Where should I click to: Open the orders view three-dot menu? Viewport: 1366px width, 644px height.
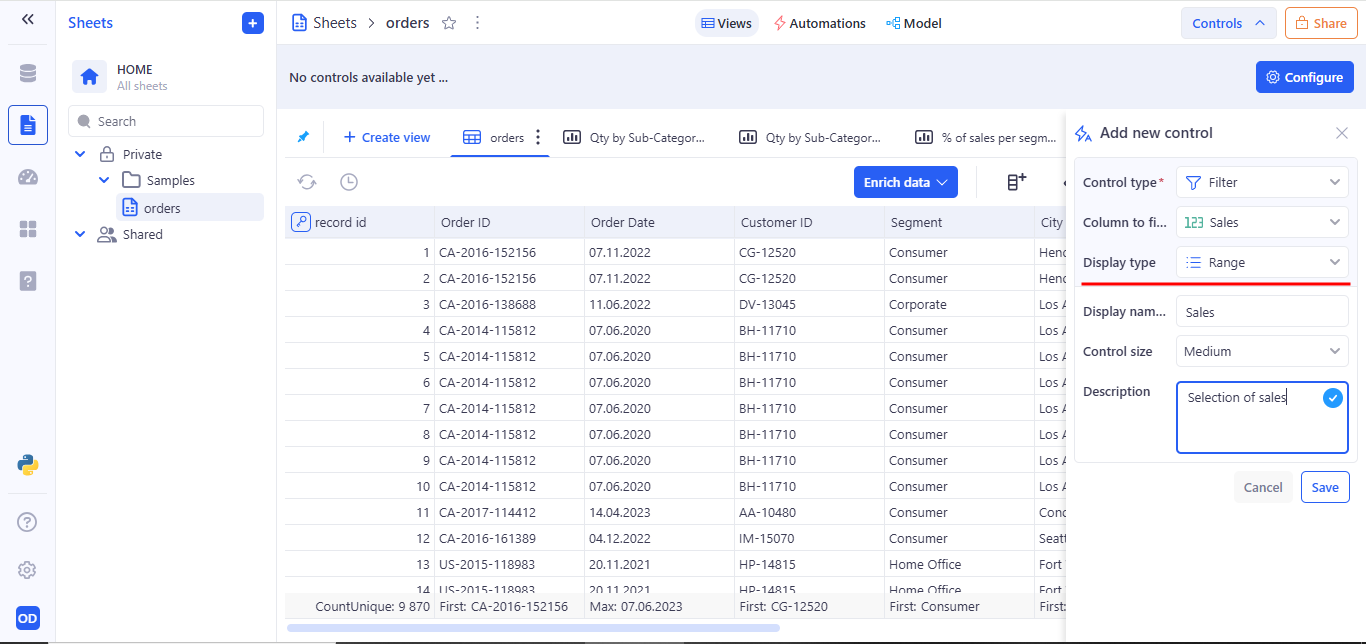(x=538, y=137)
